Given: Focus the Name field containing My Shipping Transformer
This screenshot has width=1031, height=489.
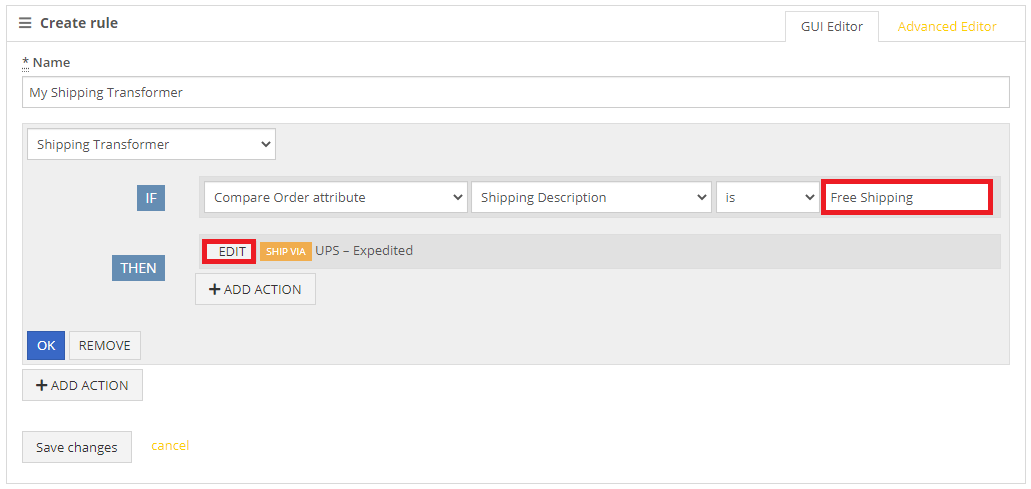Looking at the screenshot, I should point(516,93).
